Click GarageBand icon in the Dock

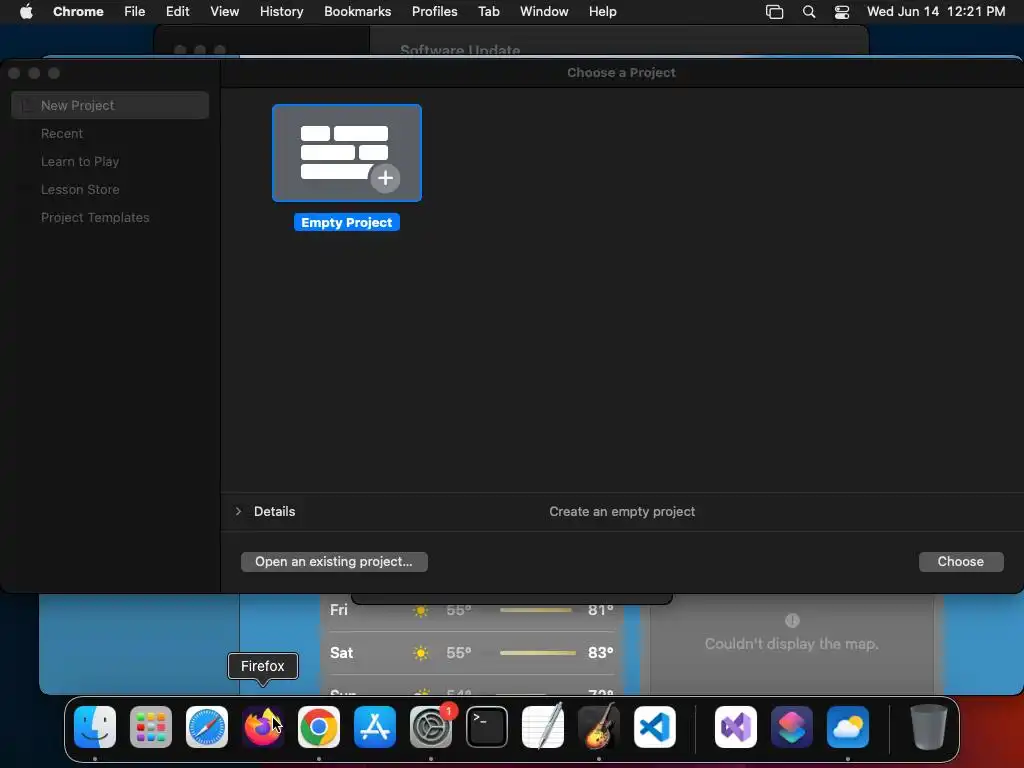[599, 727]
